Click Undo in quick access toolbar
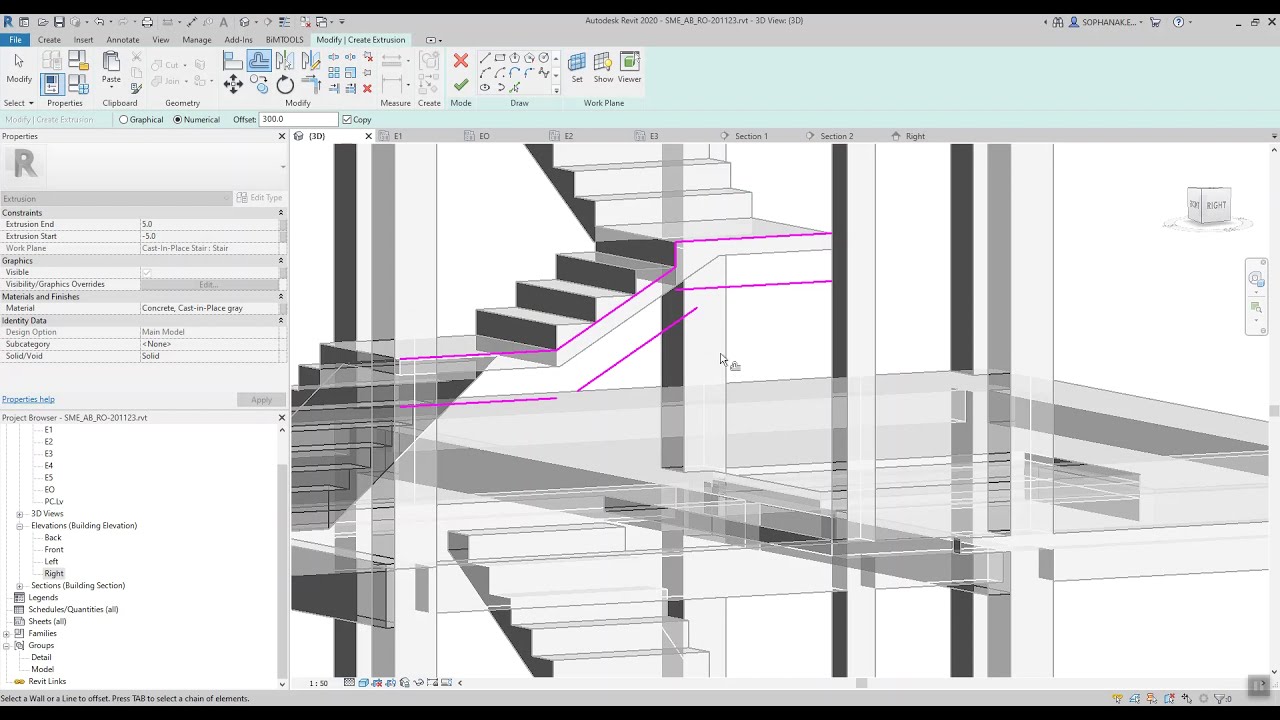The width and height of the screenshot is (1280, 720). pyautogui.click(x=100, y=21)
